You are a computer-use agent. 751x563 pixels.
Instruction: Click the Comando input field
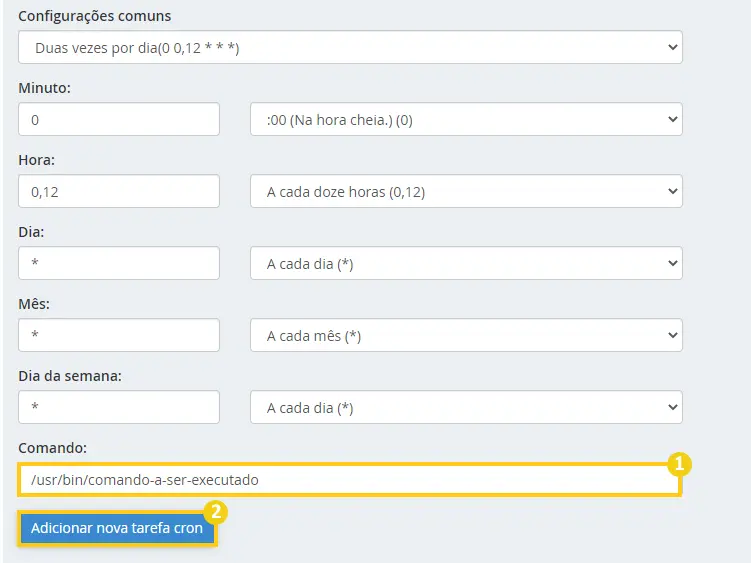pyautogui.click(x=349, y=480)
